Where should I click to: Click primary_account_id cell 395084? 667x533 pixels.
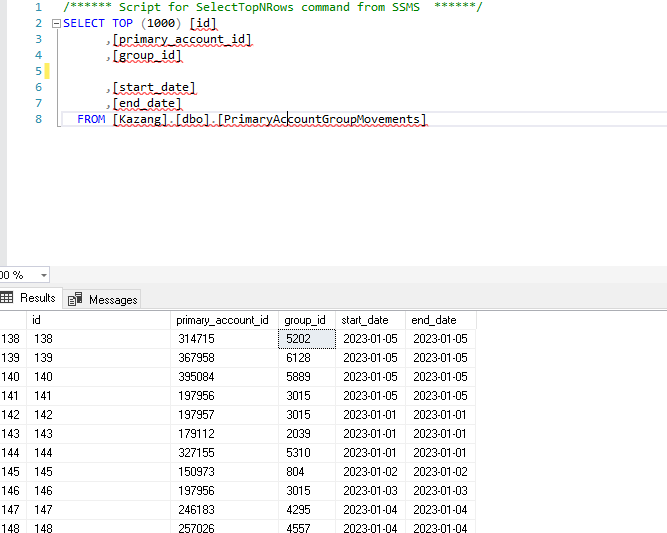(196, 377)
